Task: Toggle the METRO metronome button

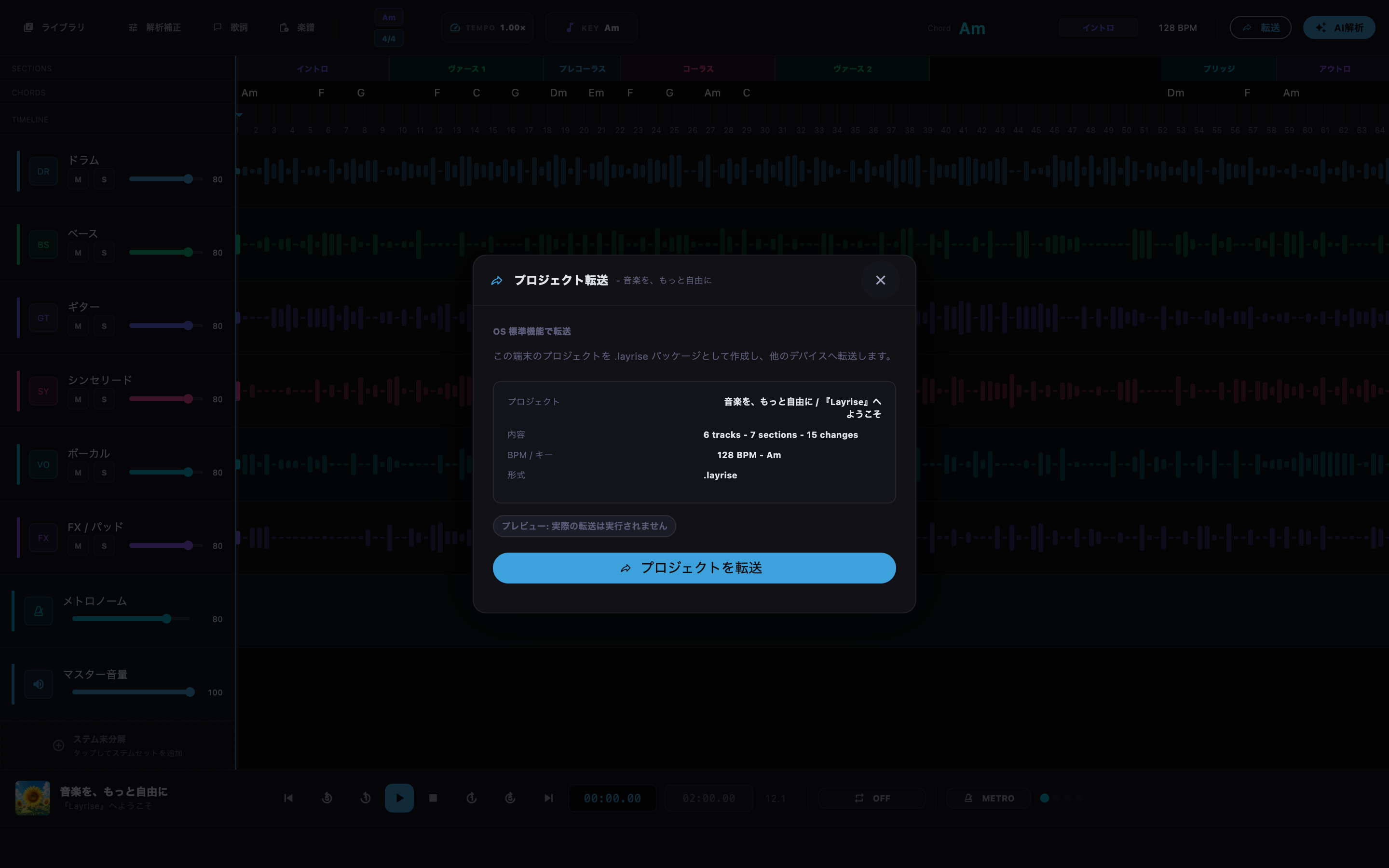Action: (989, 798)
